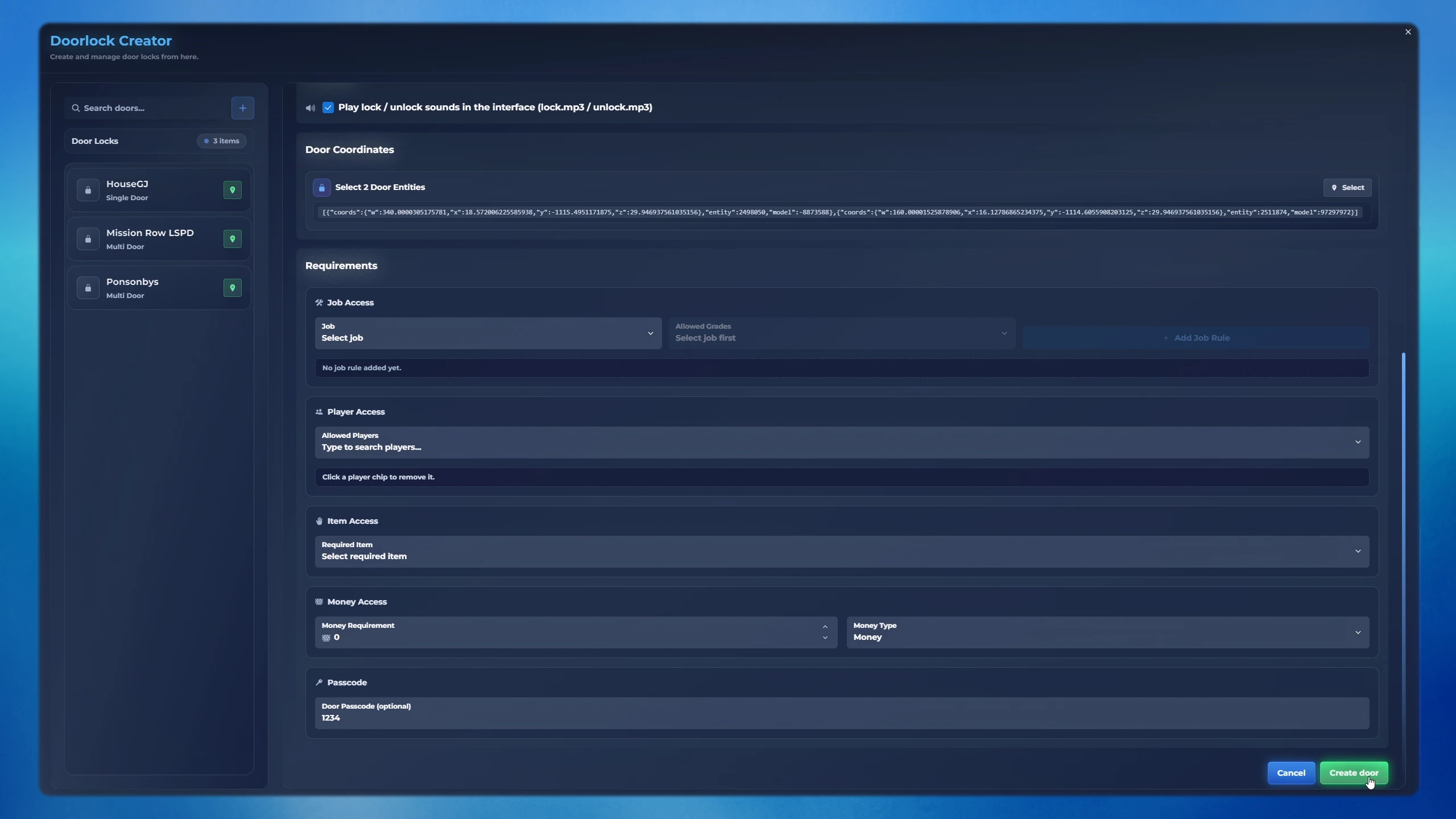Viewport: 1456px width, 819px height.
Task: Select the Ponsonbys door lock entry
Action: (x=159, y=288)
